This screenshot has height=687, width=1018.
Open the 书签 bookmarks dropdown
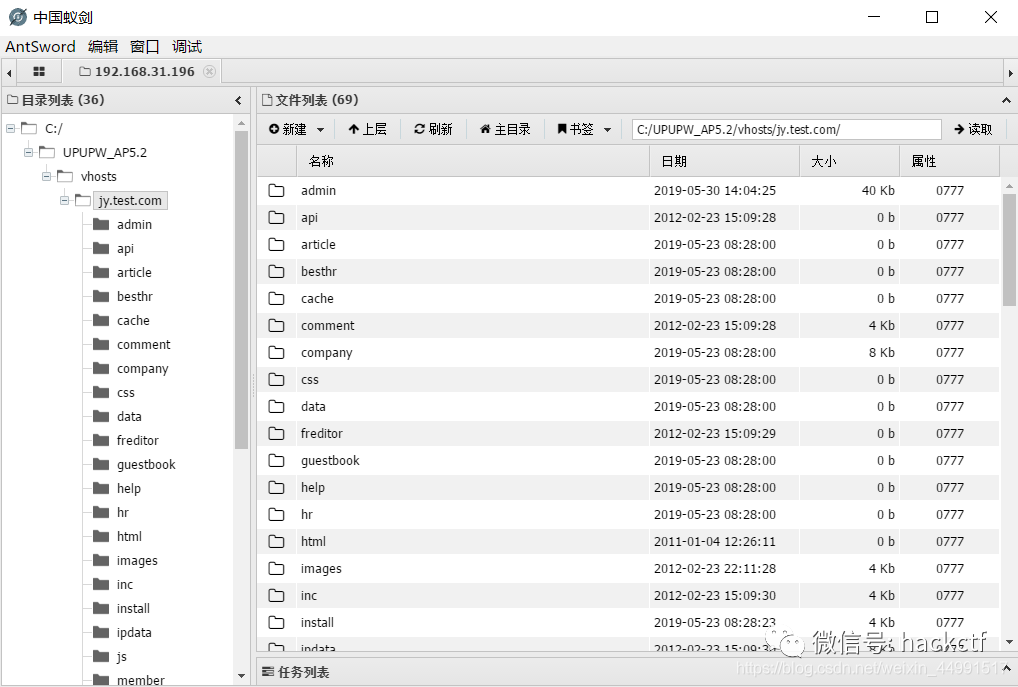584,129
